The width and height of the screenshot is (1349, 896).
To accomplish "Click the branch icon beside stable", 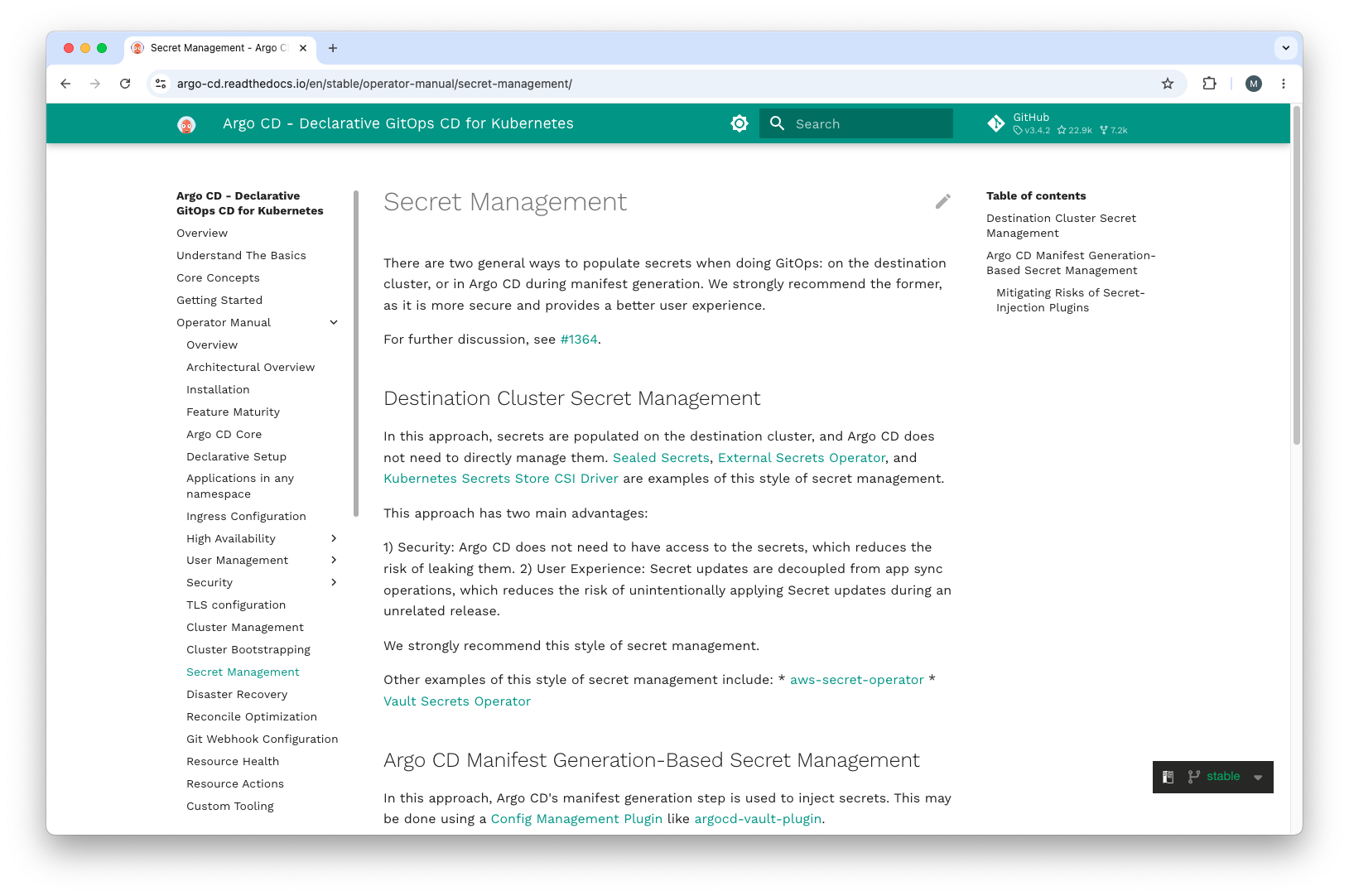I will [x=1193, y=777].
